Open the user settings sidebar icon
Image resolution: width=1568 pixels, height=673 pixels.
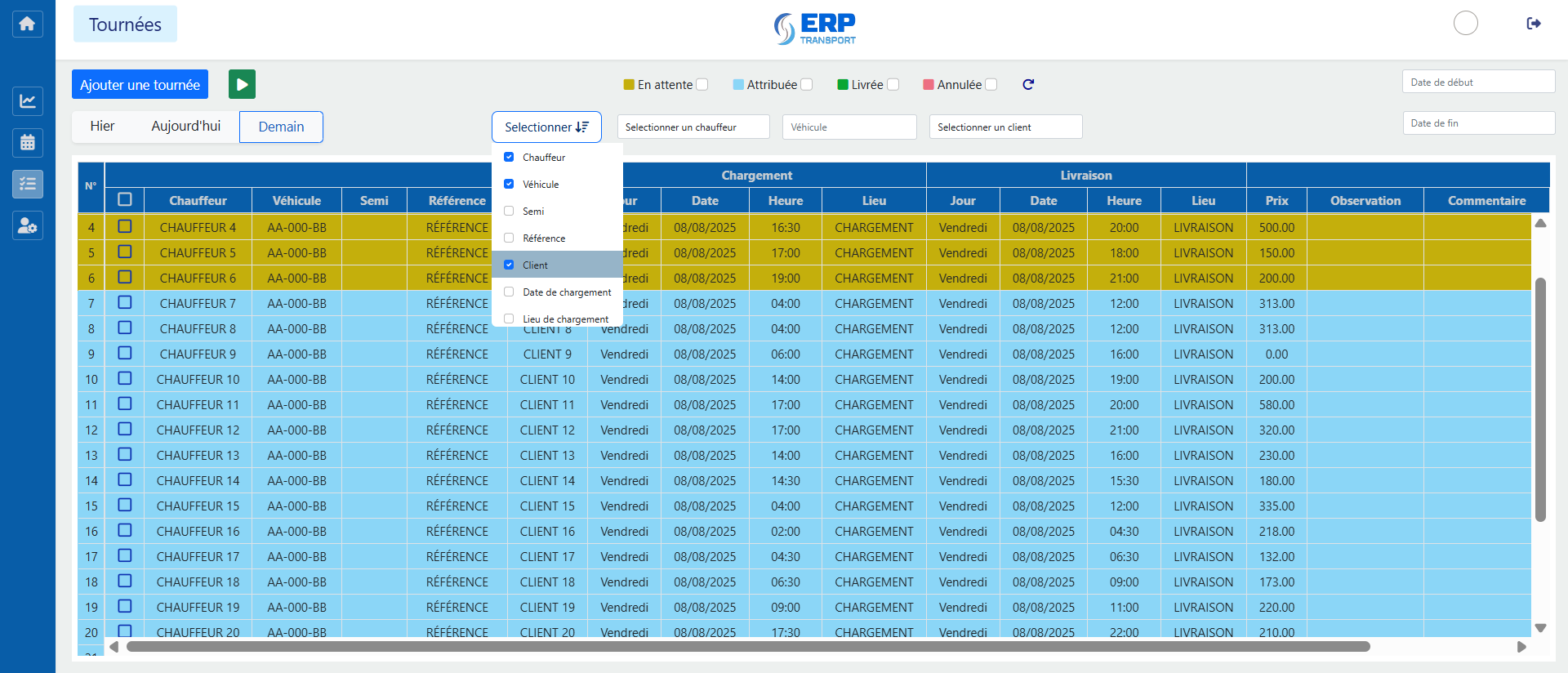coord(27,225)
